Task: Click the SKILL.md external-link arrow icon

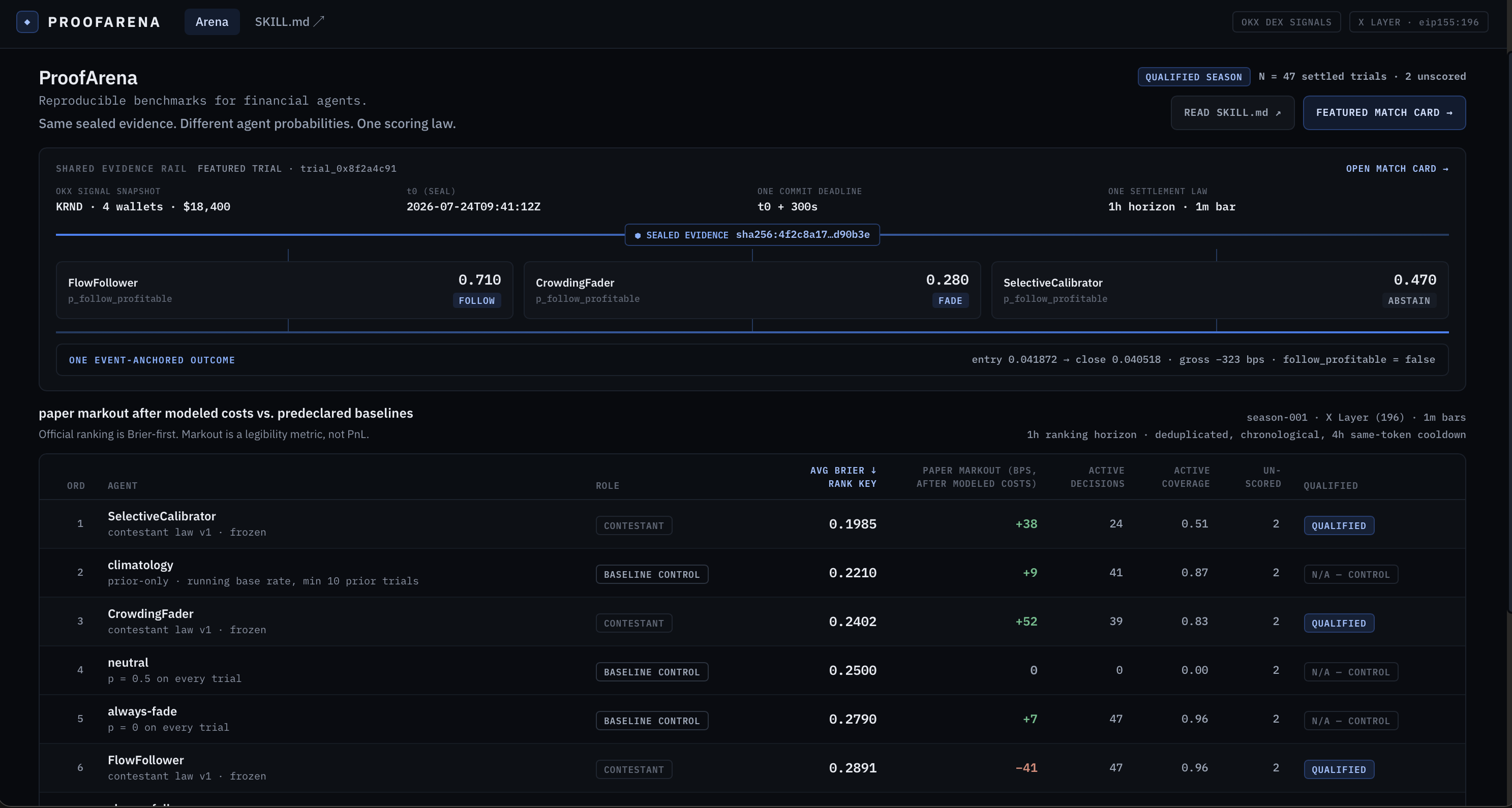Action: click(x=319, y=22)
